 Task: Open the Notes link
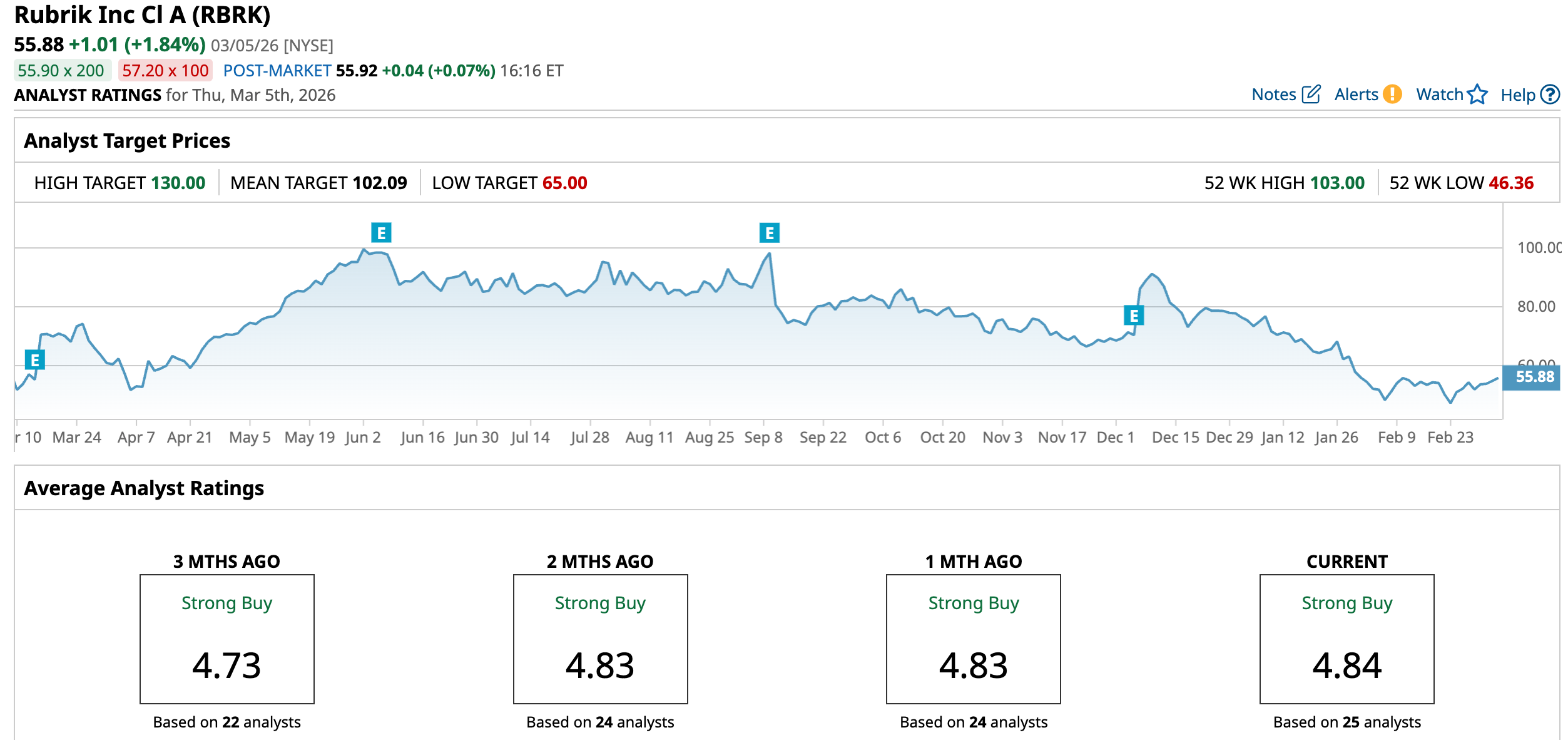[1273, 95]
